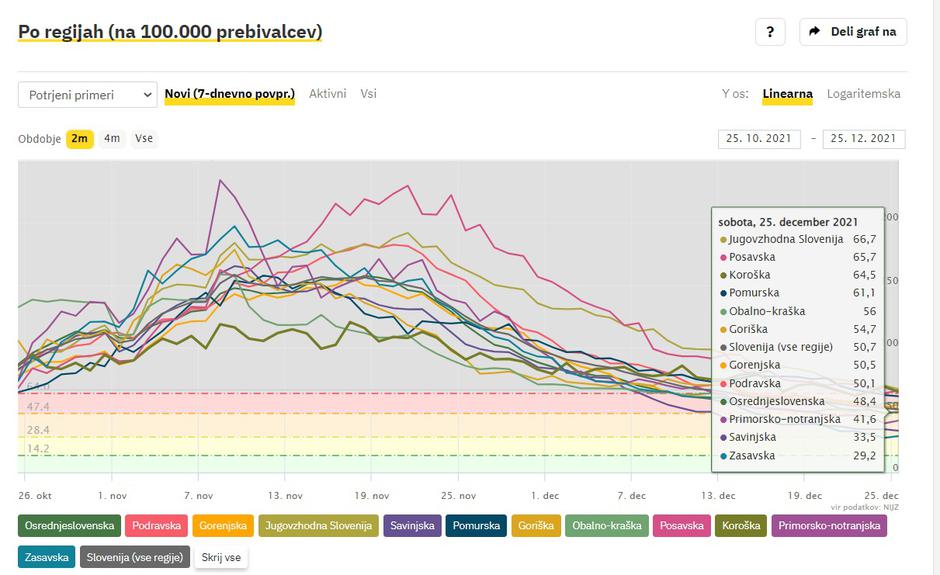The width and height of the screenshot is (940, 575).
Task: Click the start date field 25. 10. 2021
Action: tap(759, 139)
